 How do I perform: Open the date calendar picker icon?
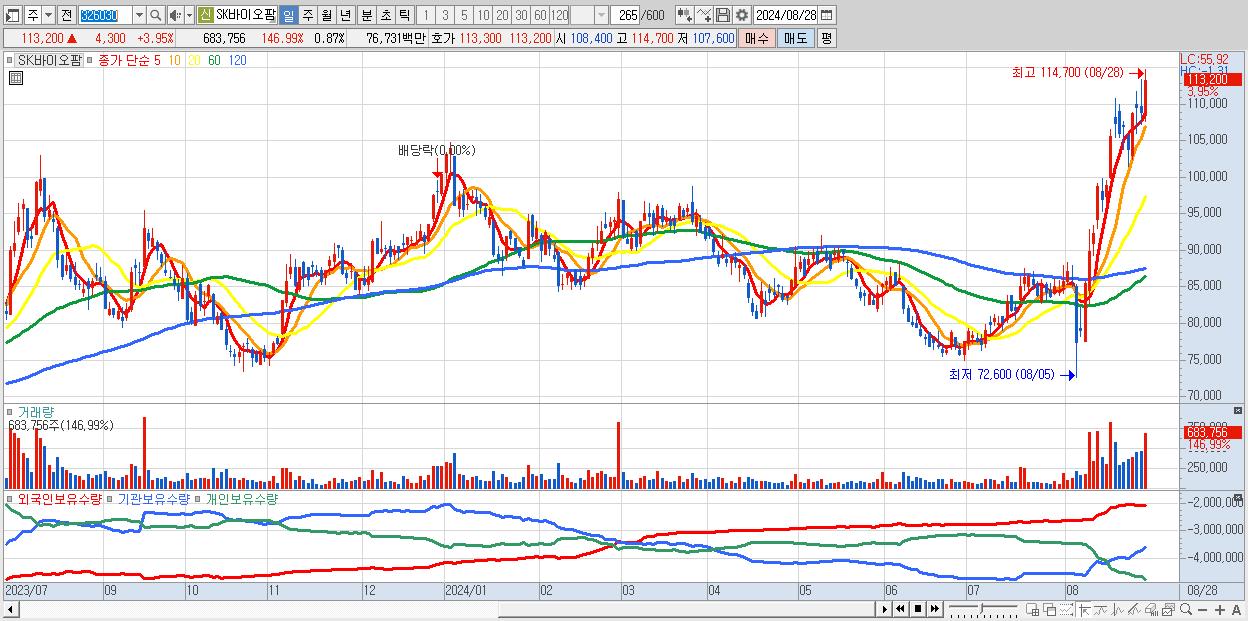pos(826,15)
